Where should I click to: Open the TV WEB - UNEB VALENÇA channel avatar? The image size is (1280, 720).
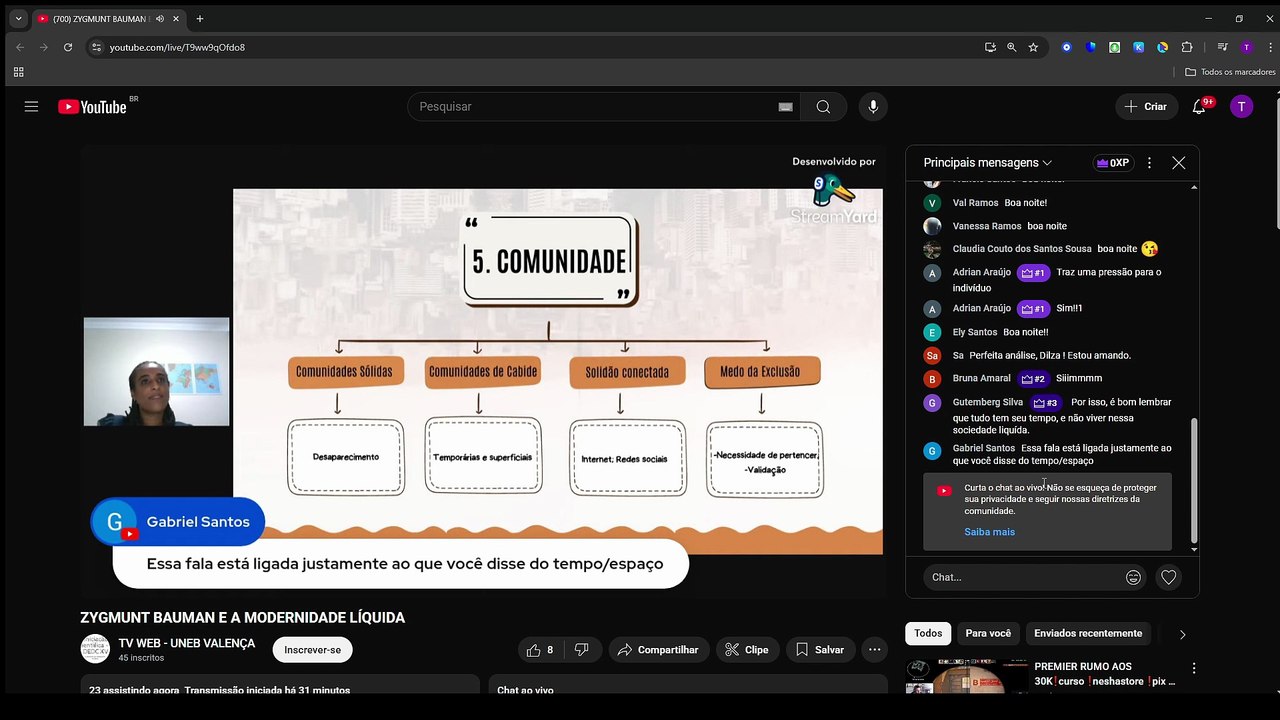95,649
